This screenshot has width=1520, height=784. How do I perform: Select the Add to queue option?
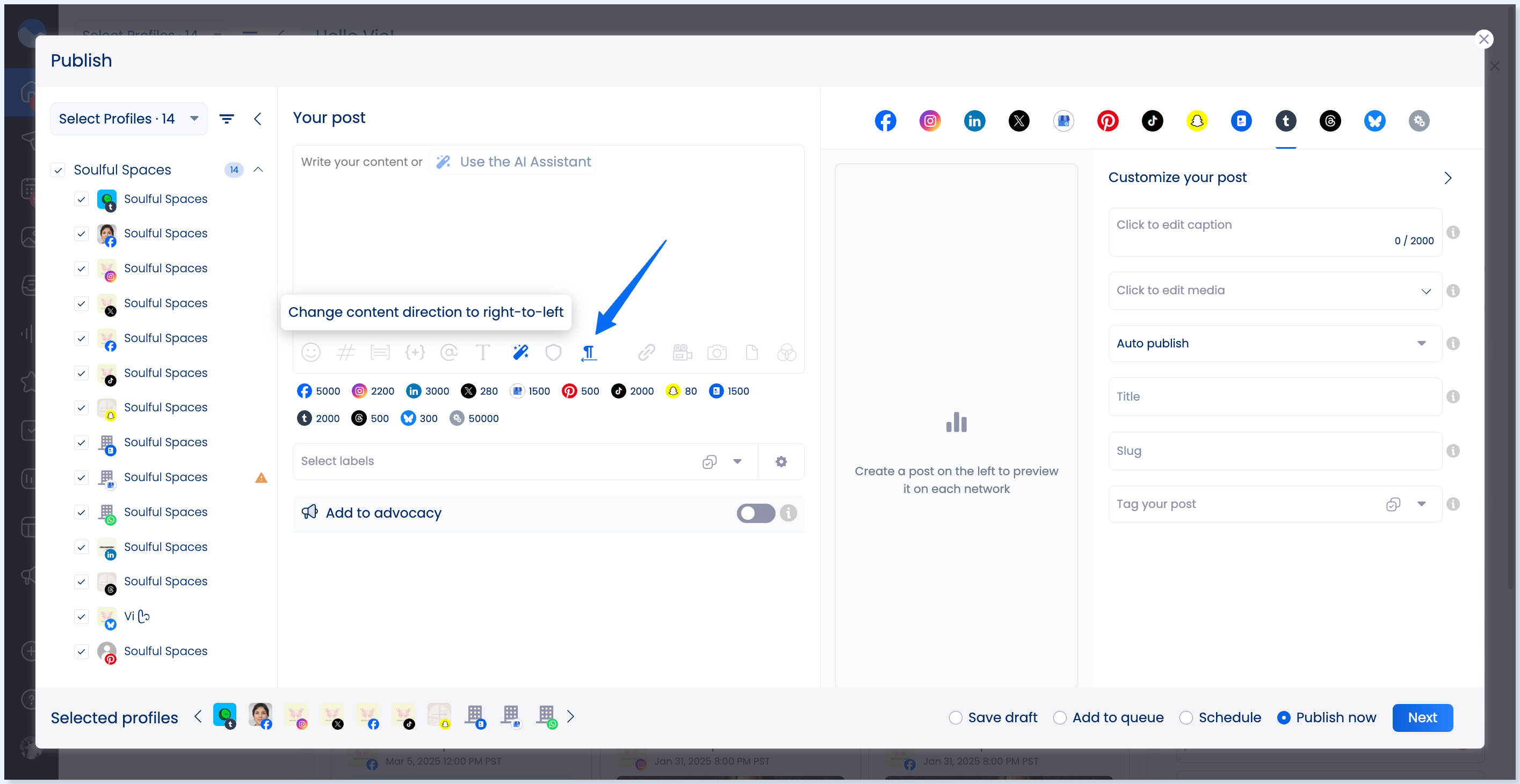point(1059,717)
